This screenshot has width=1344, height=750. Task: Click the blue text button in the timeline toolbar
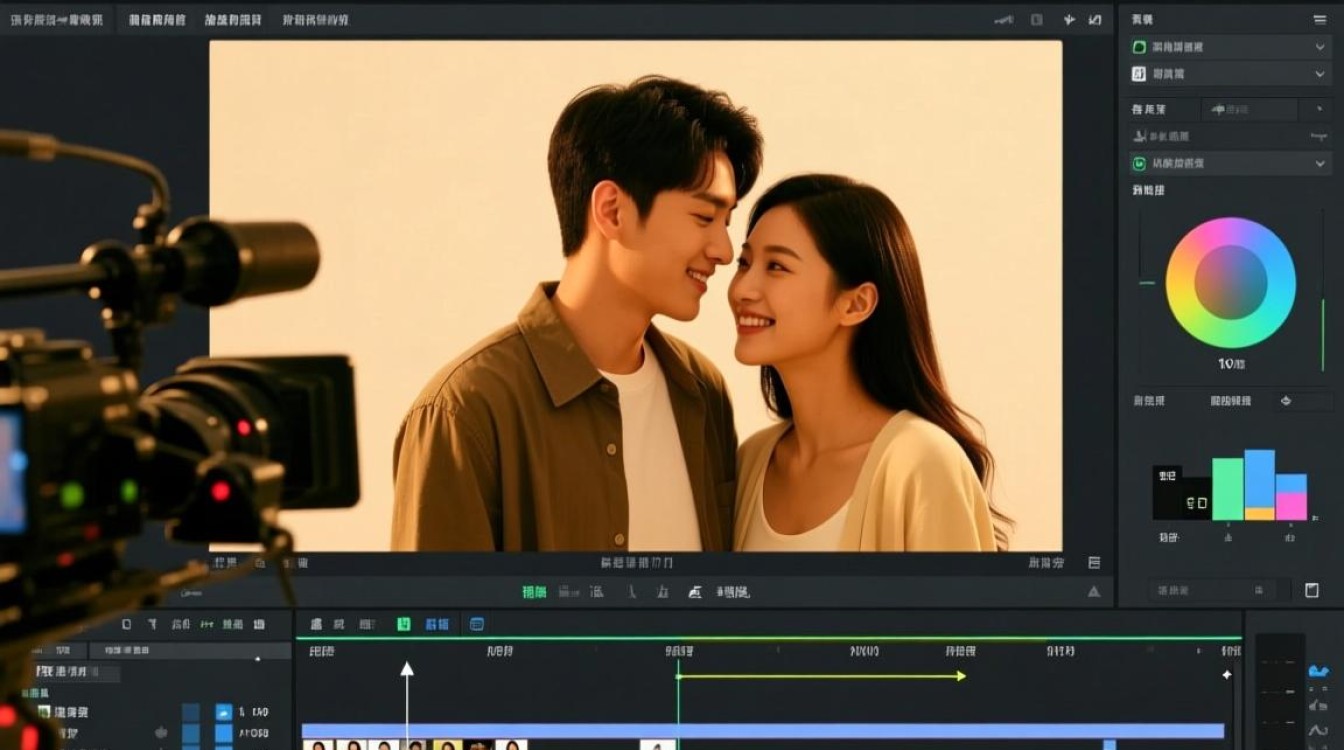[x=437, y=624]
